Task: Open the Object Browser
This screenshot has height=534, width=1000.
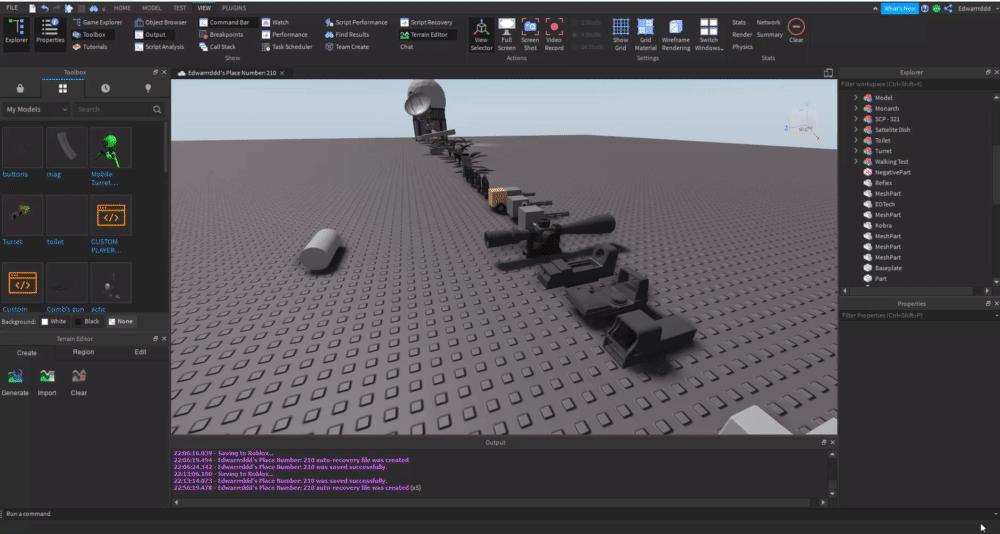Action: (161, 22)
